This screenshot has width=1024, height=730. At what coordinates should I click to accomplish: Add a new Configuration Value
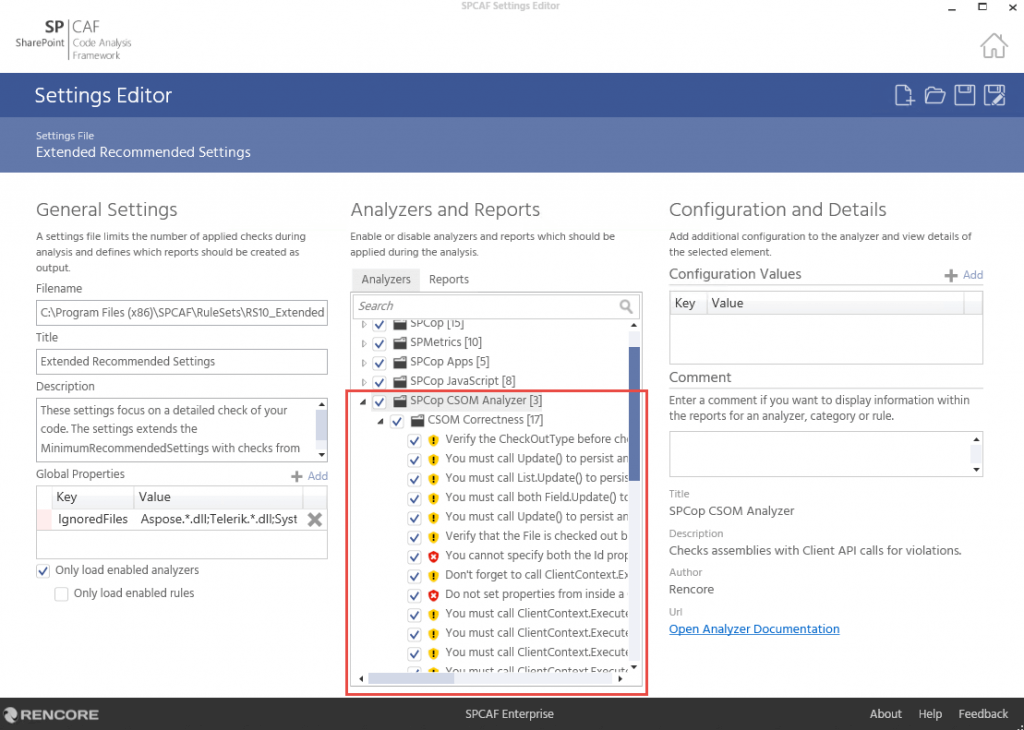[964, 275]
